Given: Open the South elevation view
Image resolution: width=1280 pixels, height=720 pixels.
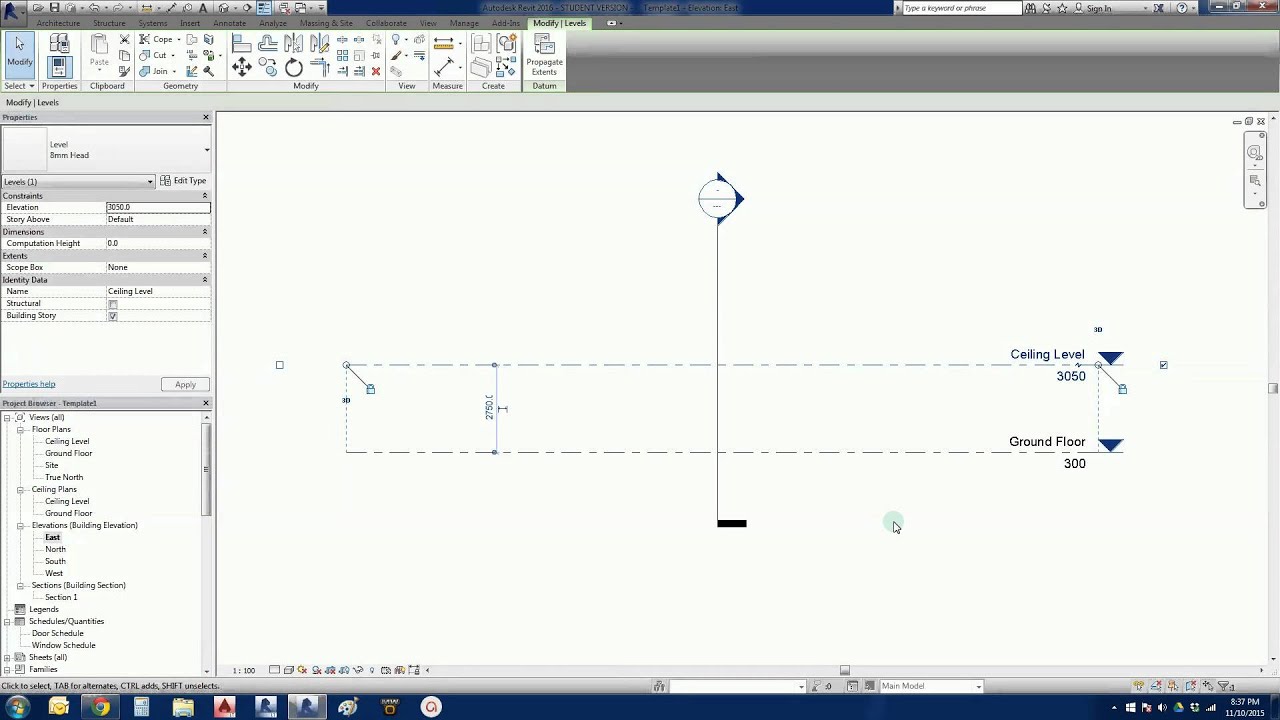Looking at the screenshot, I should [55, 561].
